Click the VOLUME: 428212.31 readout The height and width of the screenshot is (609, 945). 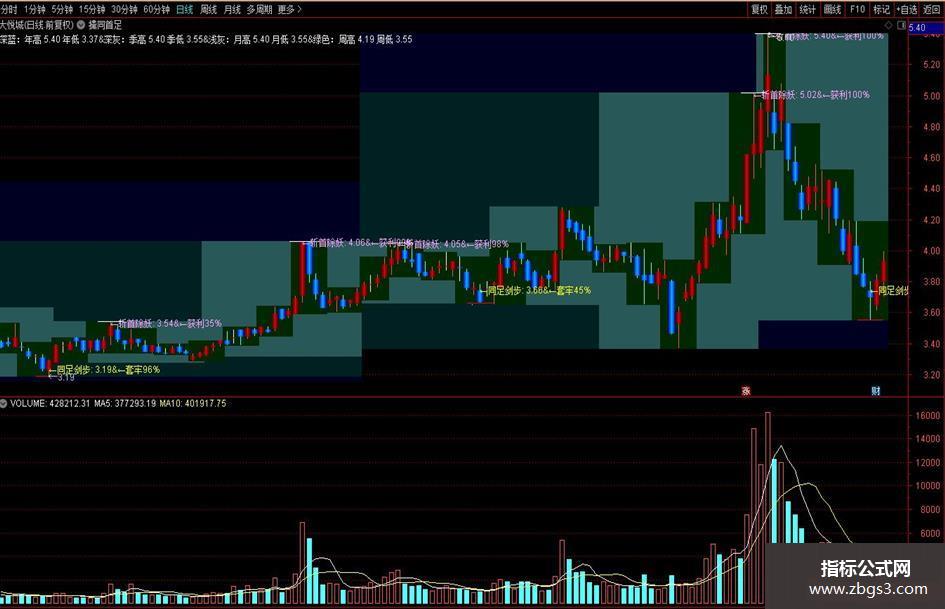[50, 403]
